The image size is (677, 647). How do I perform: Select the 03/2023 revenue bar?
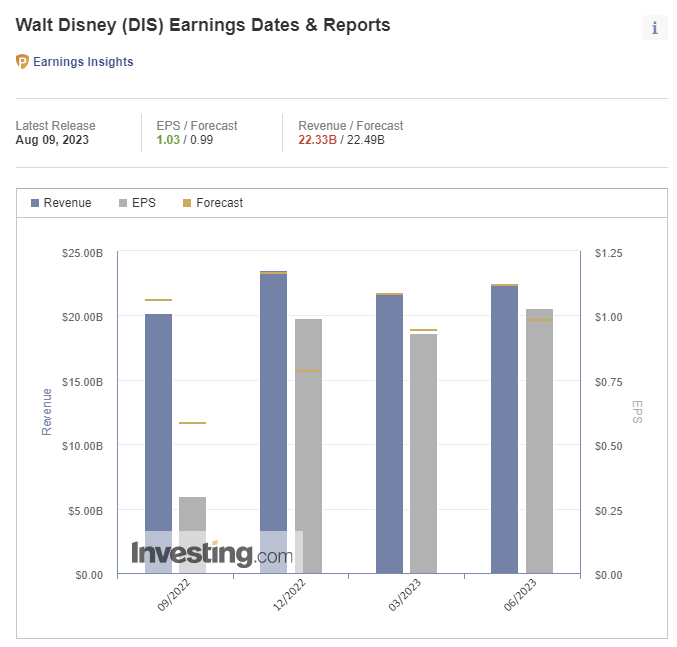coord(389,433)
